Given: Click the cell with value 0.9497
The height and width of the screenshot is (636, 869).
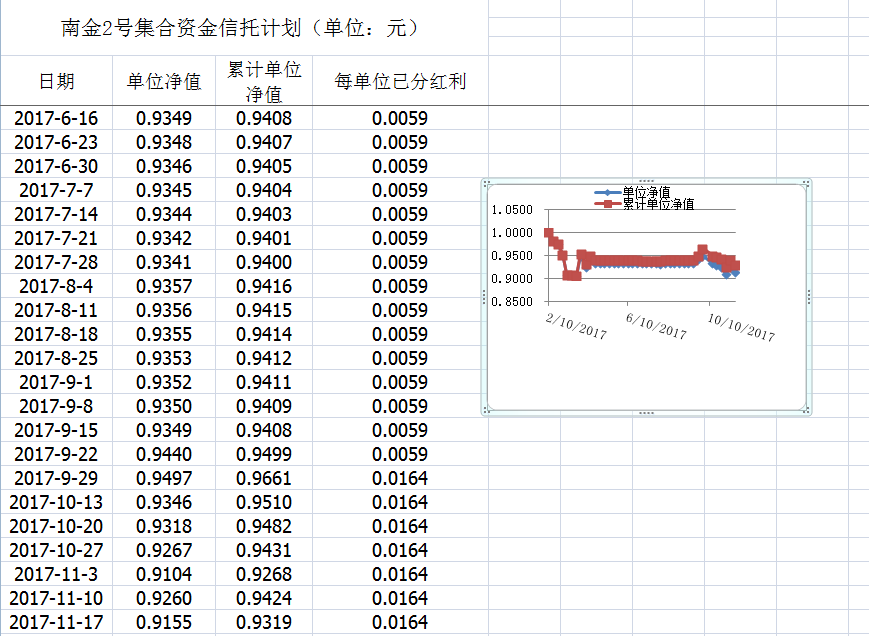Looking at the screenshot, I should click(164, 479).
